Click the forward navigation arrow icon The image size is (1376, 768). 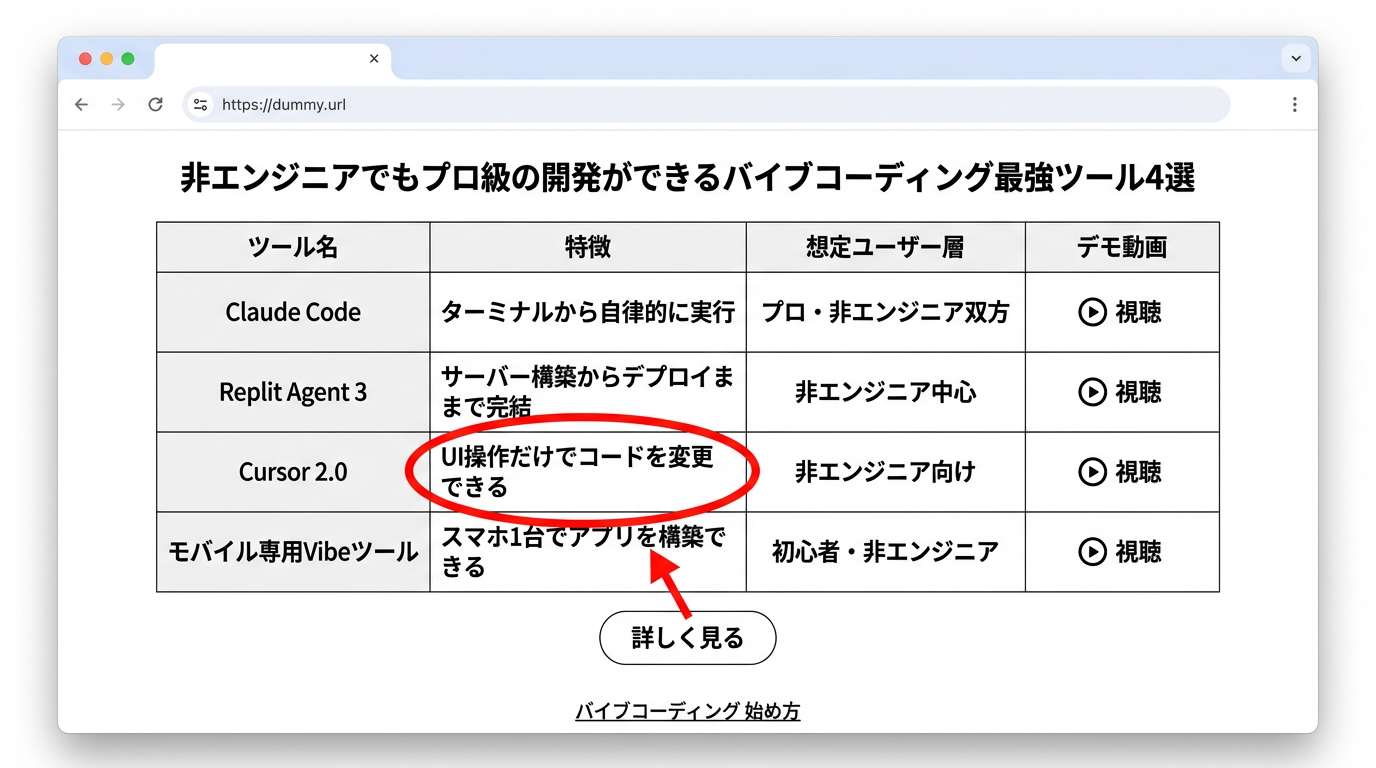tap(118, 104)
